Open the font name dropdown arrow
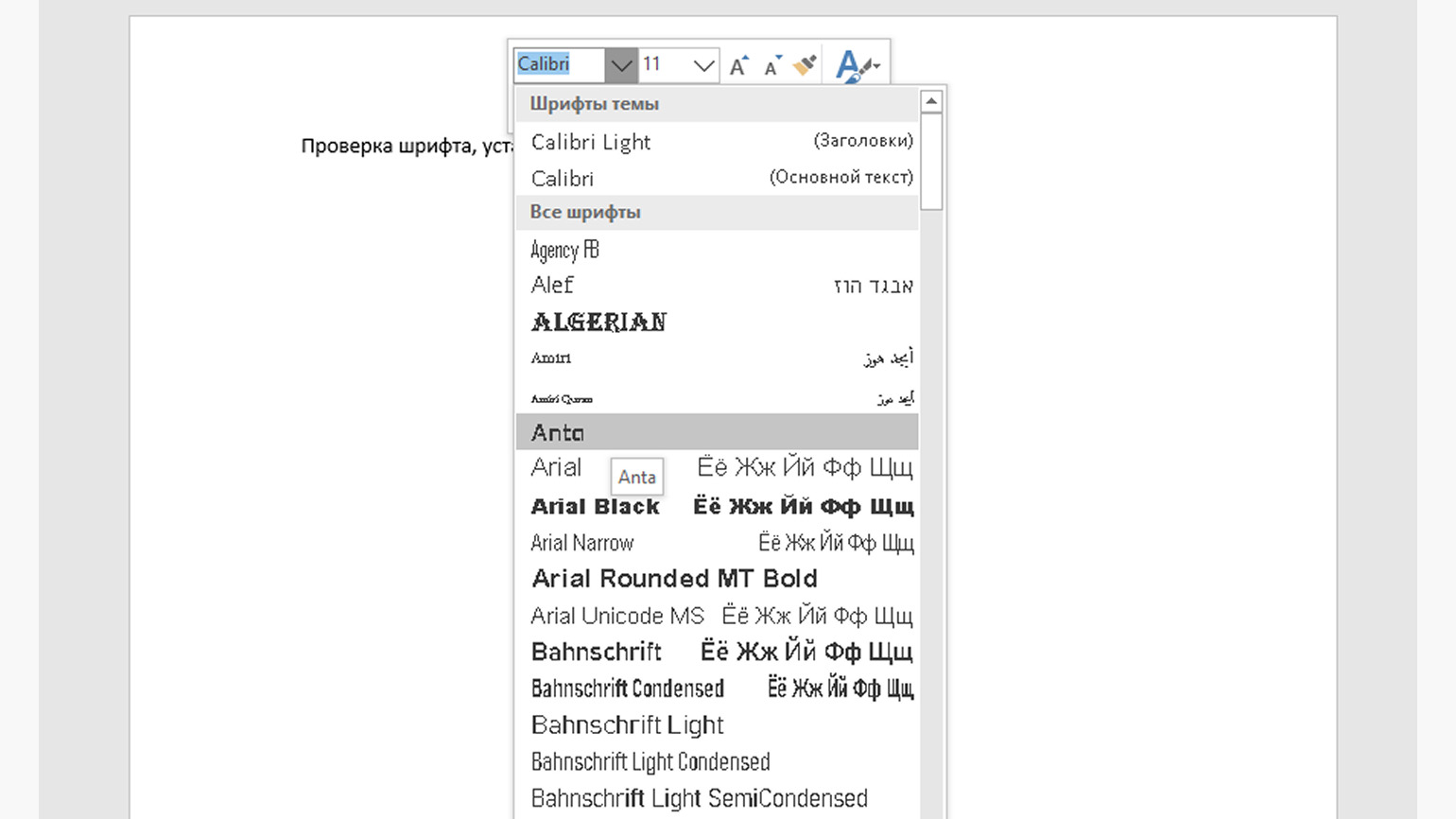This screenshot has height=819, width=1456. pos(620,64)
